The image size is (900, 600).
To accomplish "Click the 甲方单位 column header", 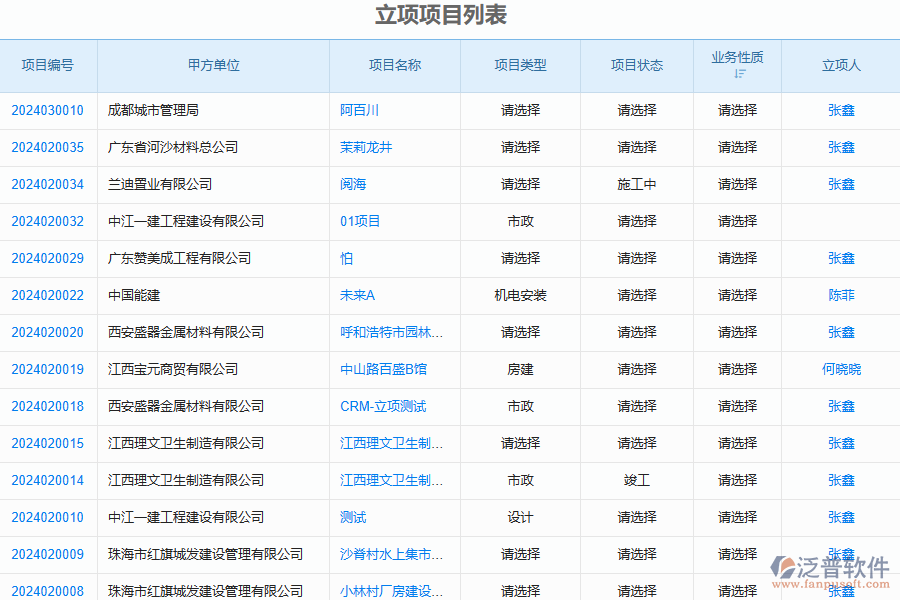I will 213,65.
